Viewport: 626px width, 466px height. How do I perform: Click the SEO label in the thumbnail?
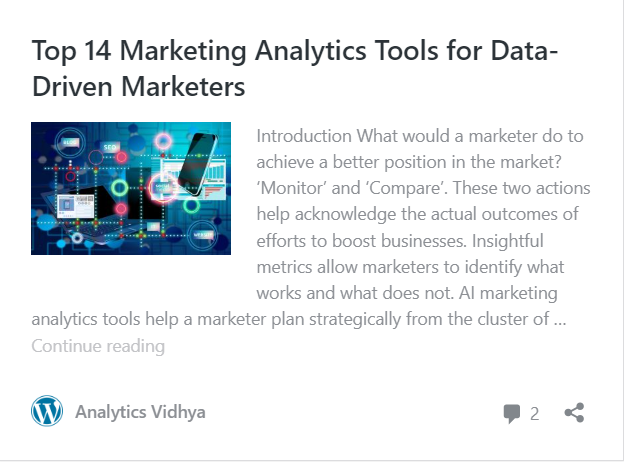(110, 147)
